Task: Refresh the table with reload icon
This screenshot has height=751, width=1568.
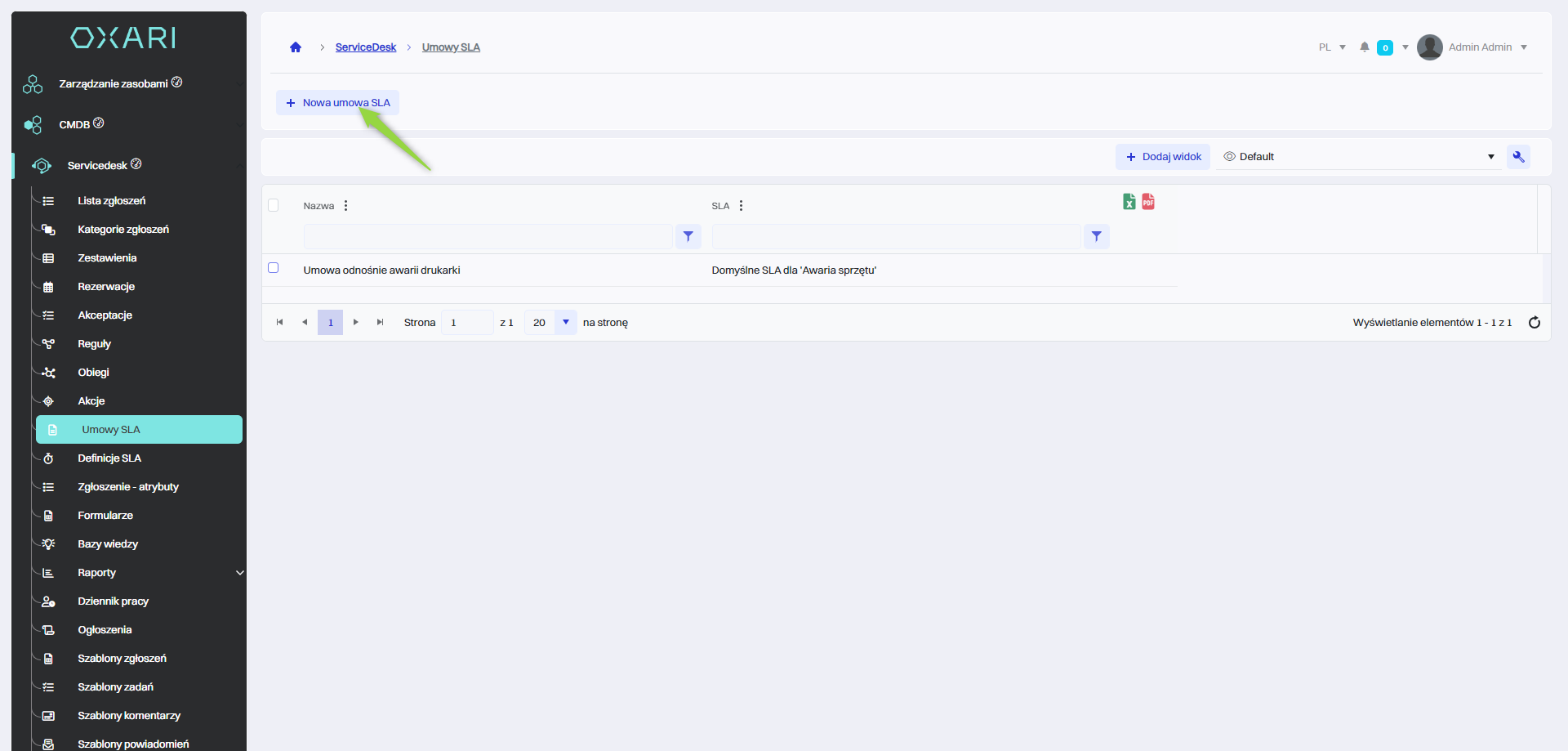Action: [1534, 323]
